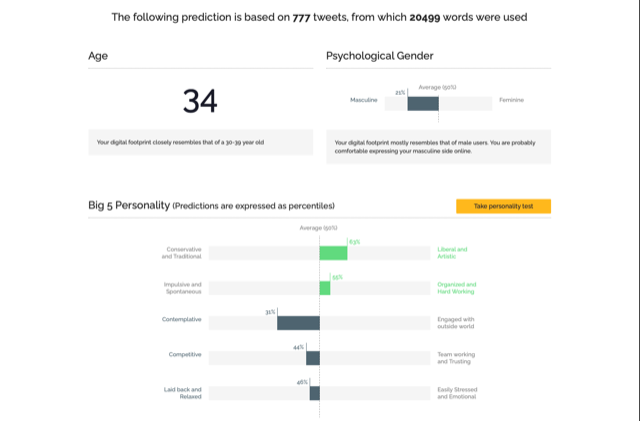Click the green Liberal and Artistic bar

click(x=333, y=253)
